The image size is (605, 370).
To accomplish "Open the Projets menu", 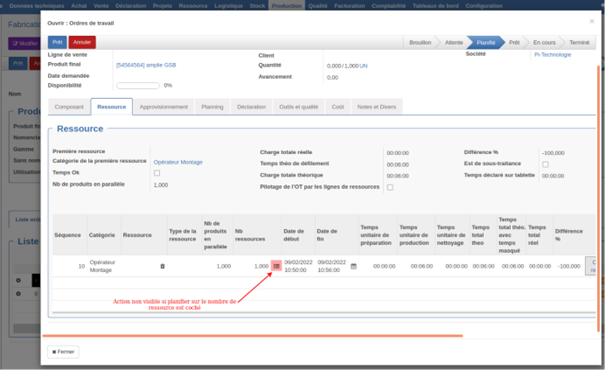I will (x=162, y=6).
